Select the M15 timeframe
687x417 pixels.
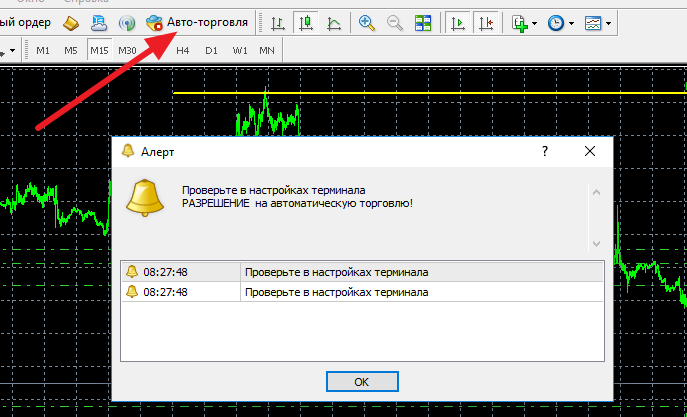[99, 51]
